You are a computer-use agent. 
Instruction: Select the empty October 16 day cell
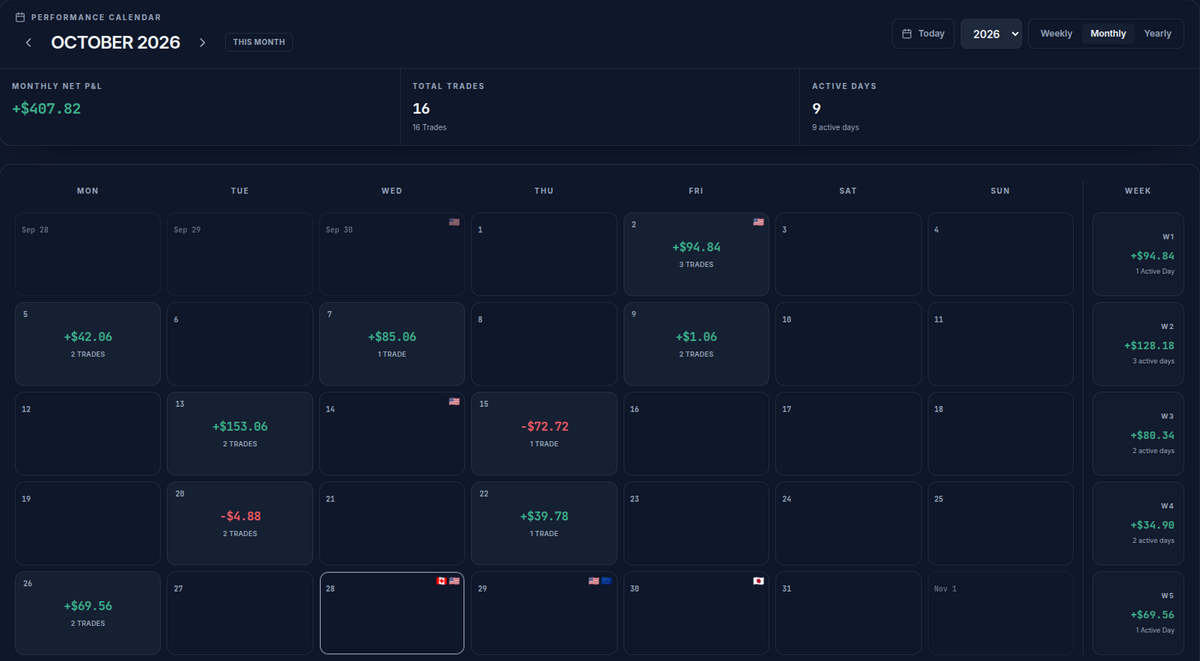696,434
